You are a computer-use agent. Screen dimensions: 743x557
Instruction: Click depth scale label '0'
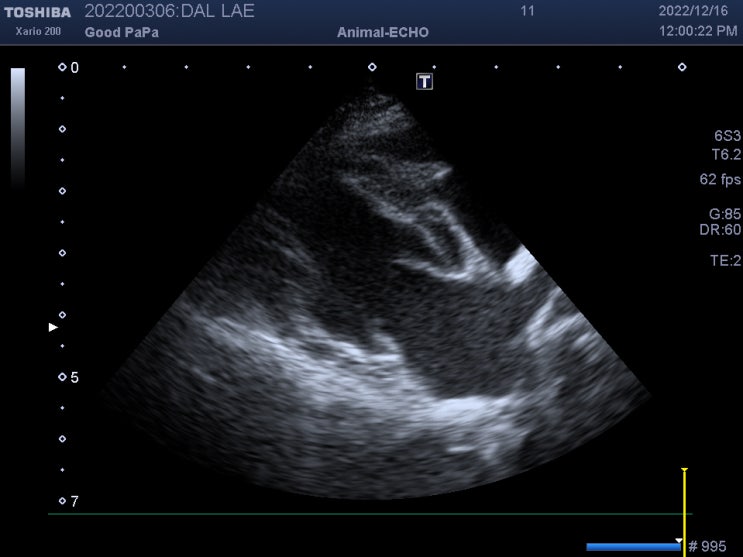[x=75, y=68]
